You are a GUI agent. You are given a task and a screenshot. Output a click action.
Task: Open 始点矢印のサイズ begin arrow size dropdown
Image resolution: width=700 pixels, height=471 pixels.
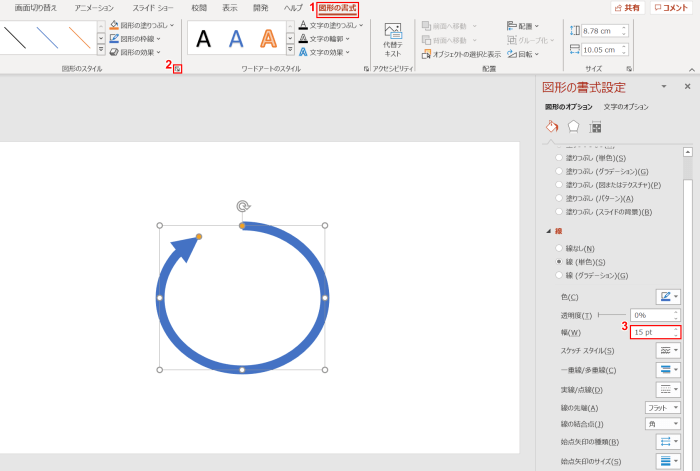click(x=668, y=461)
